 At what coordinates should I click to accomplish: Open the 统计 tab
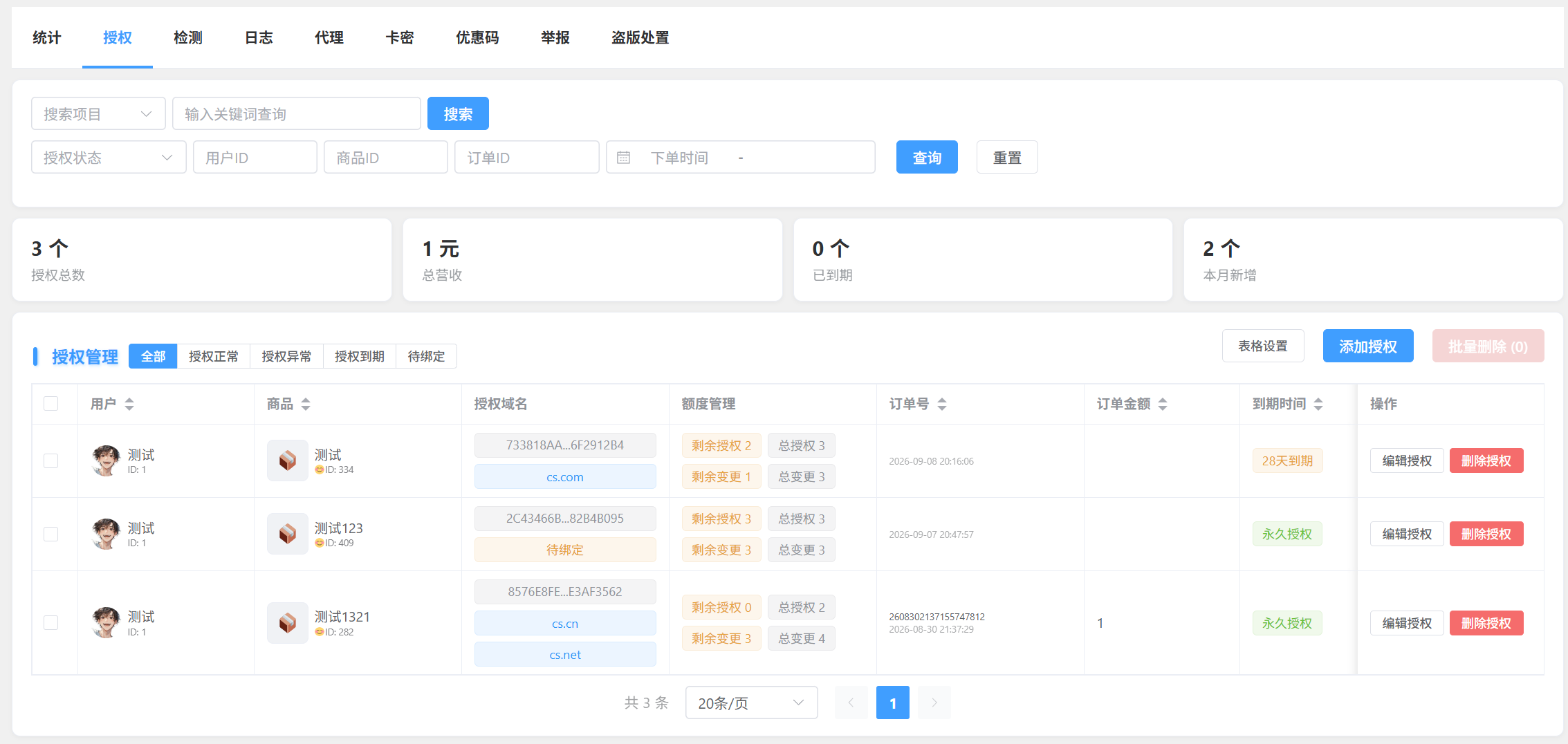(x=47, y=37)
